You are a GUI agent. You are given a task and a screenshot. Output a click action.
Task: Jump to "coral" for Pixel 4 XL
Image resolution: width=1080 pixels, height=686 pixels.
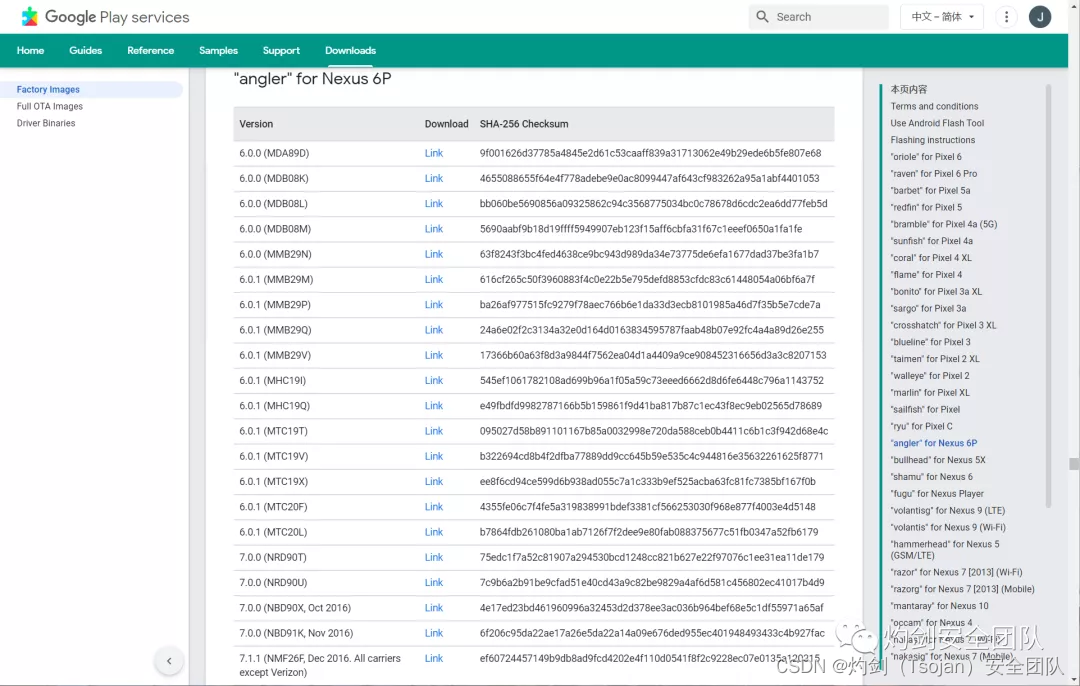[931, 258]
